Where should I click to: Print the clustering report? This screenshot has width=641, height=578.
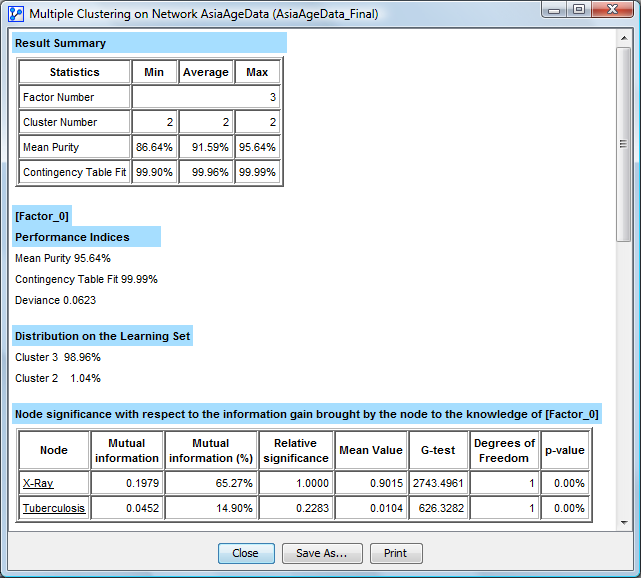click(x=396, y=553)
